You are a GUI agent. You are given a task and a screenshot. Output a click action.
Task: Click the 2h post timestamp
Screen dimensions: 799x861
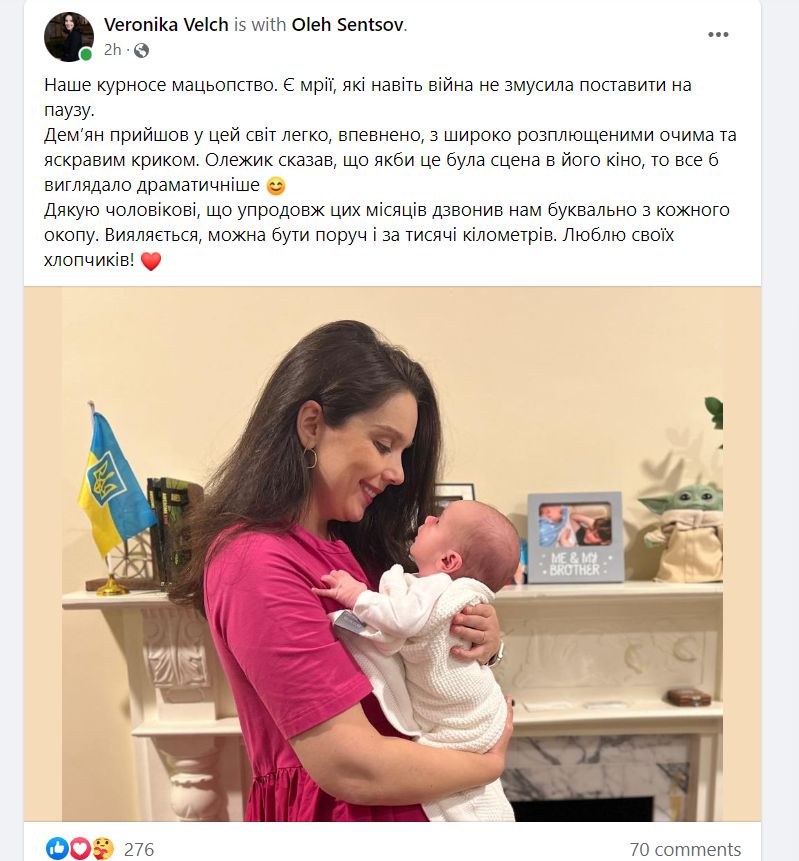pyautogui.click(x=113, y=50)
